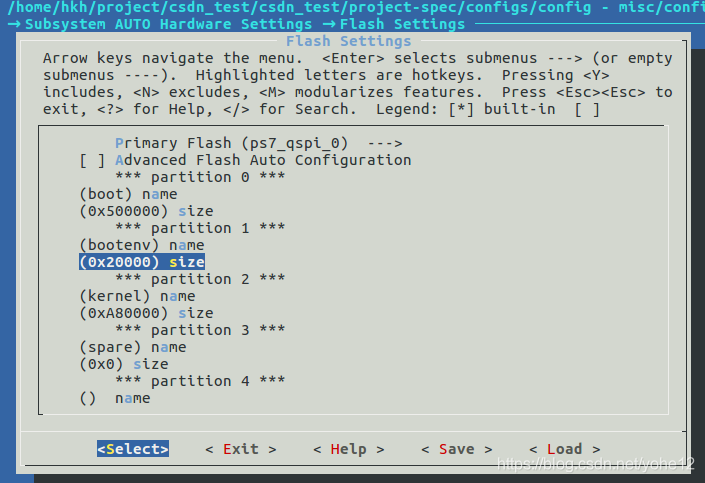Click the highlighted 0x20000 size entry
705x483 pixels.
[x=142, y=262]
